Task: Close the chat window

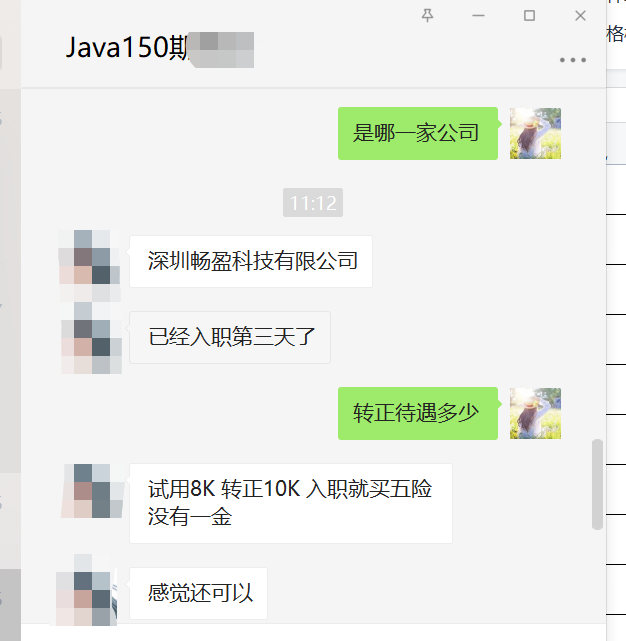Action: click(580, 16)
